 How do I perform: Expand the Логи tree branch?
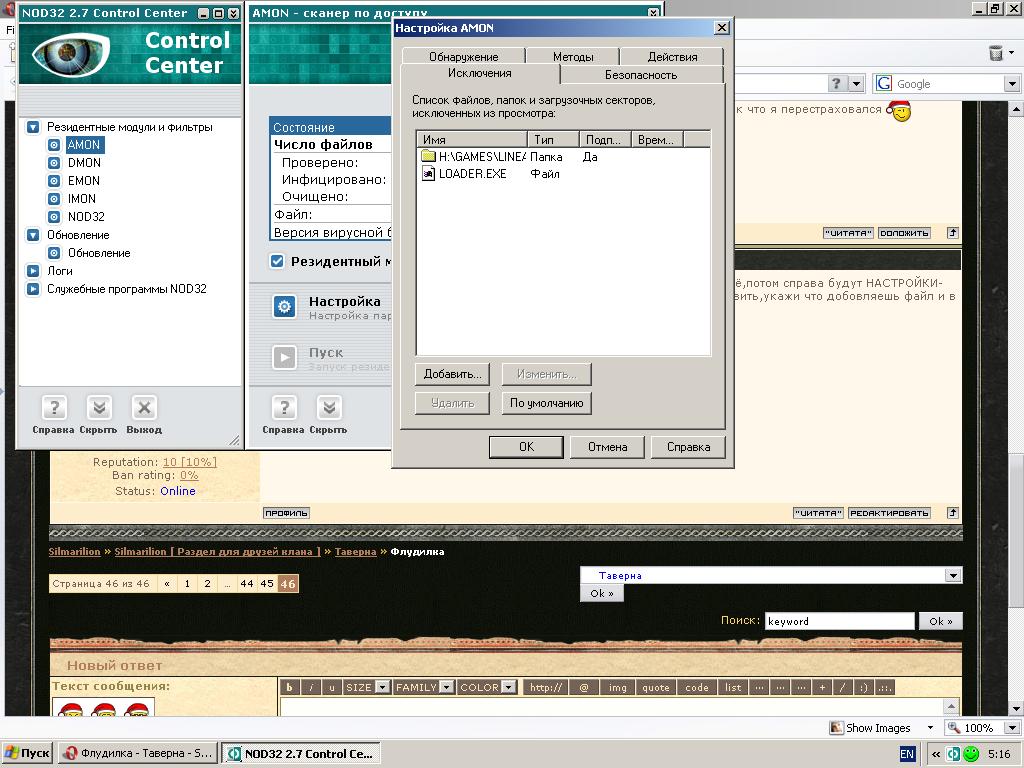click(x=33, y=270)
